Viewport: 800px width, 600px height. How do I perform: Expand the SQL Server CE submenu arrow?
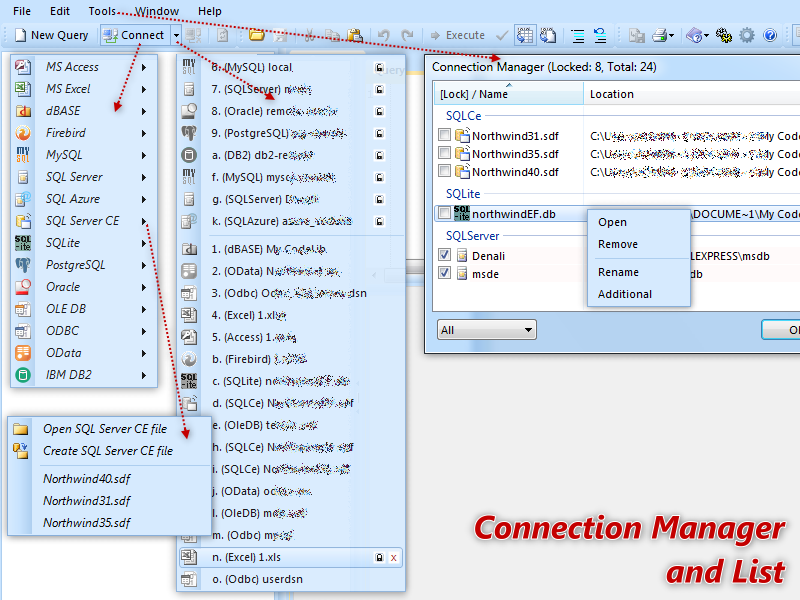click(x=144, y=221)
